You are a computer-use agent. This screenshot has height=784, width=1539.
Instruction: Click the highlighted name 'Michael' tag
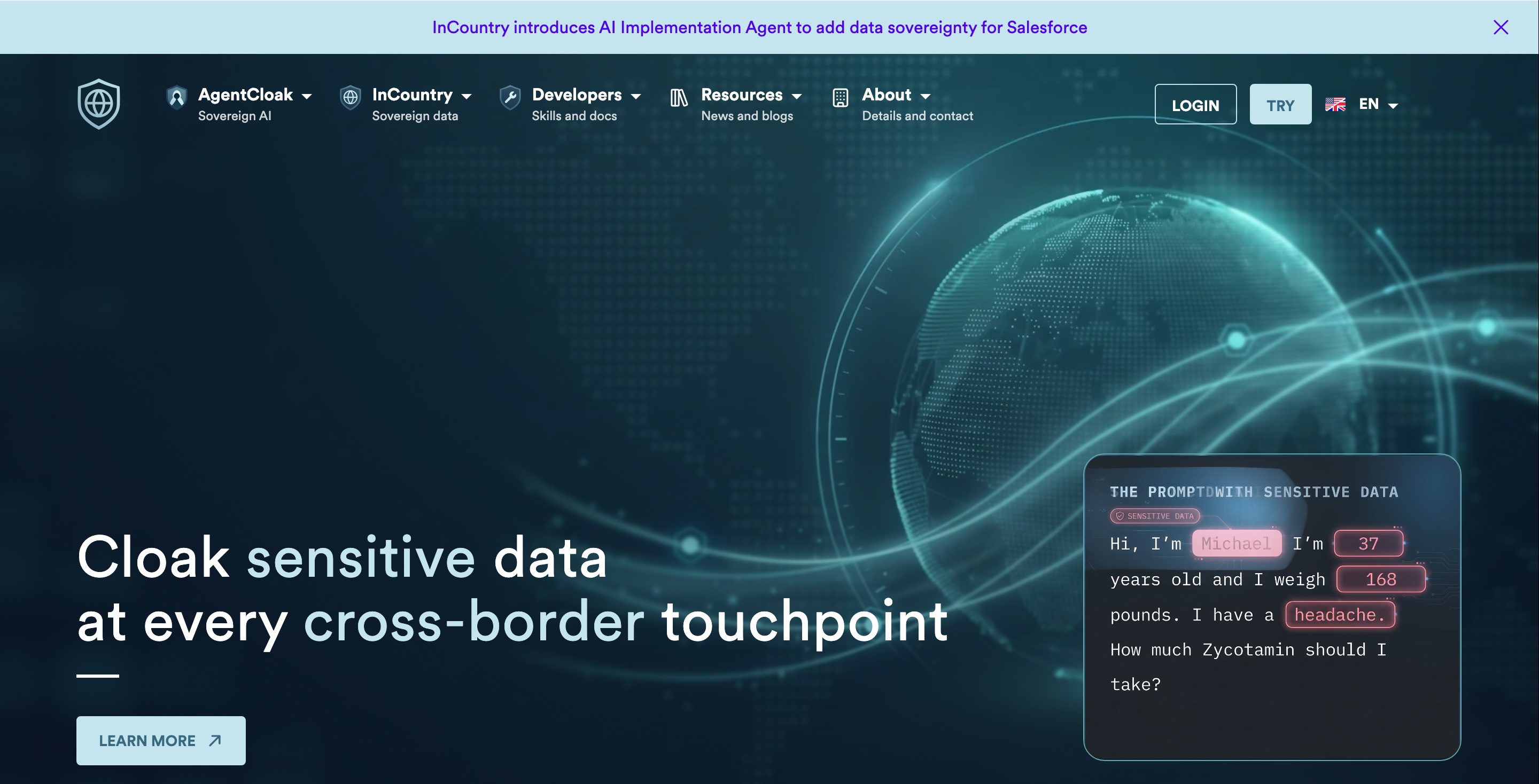tap(1236, 543)
